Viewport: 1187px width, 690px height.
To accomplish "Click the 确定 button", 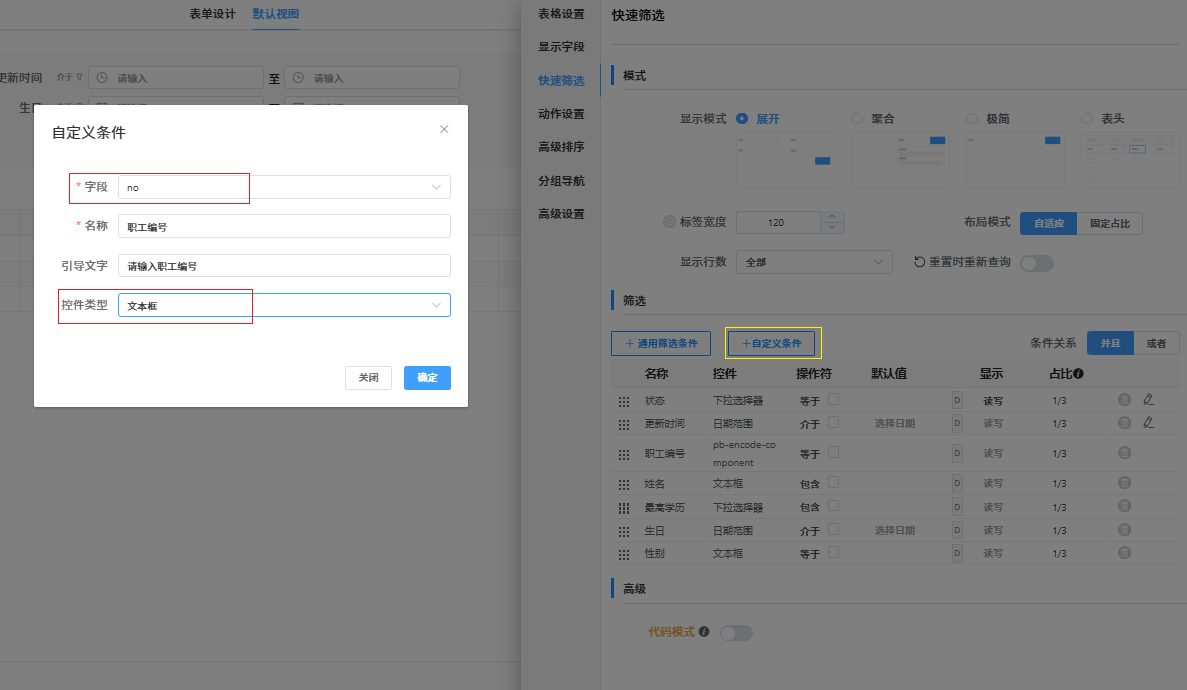I will tap(427, 378).
